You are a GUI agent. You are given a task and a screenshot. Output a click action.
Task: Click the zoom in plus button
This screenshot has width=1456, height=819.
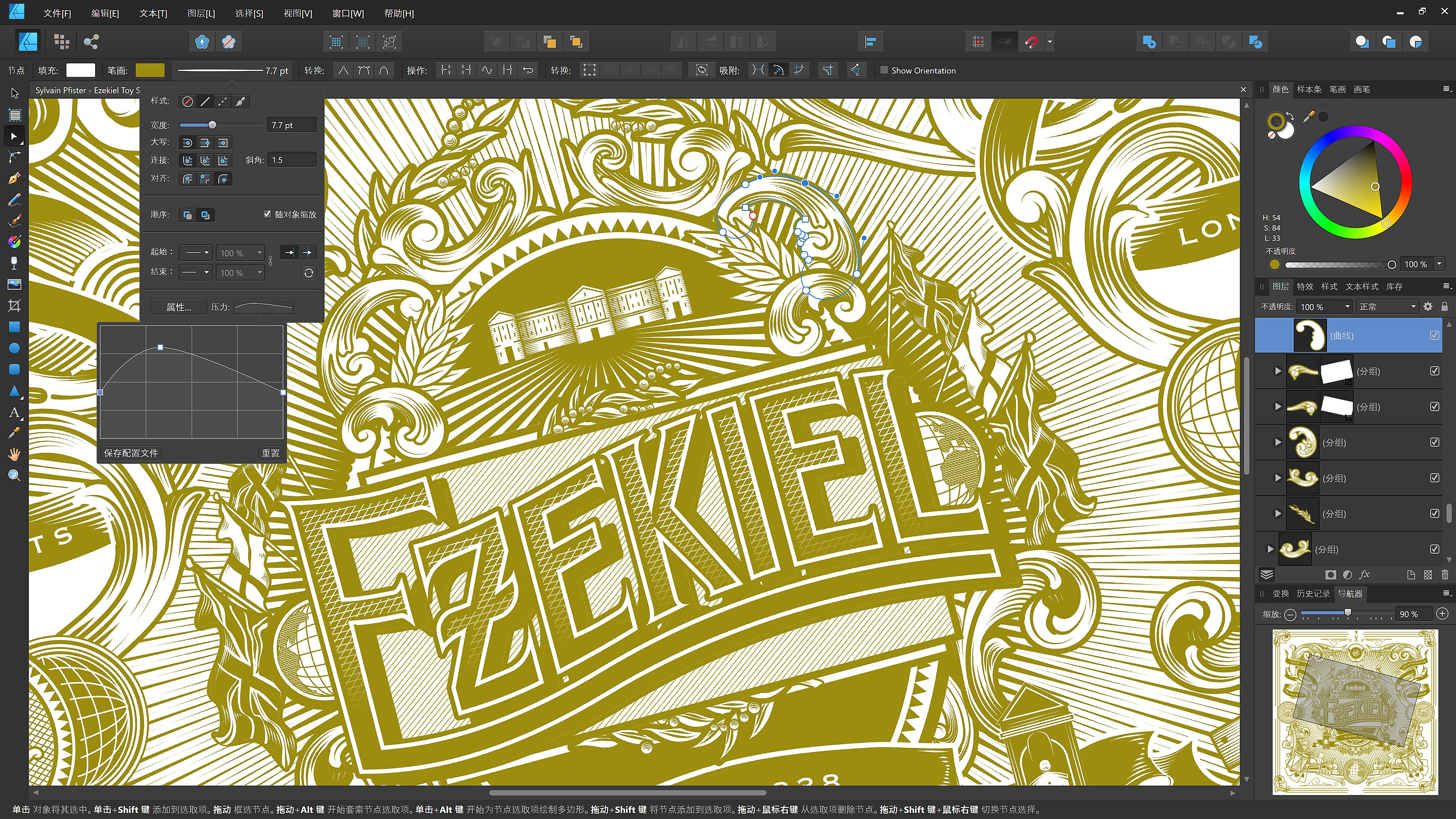pos(1442,614)
